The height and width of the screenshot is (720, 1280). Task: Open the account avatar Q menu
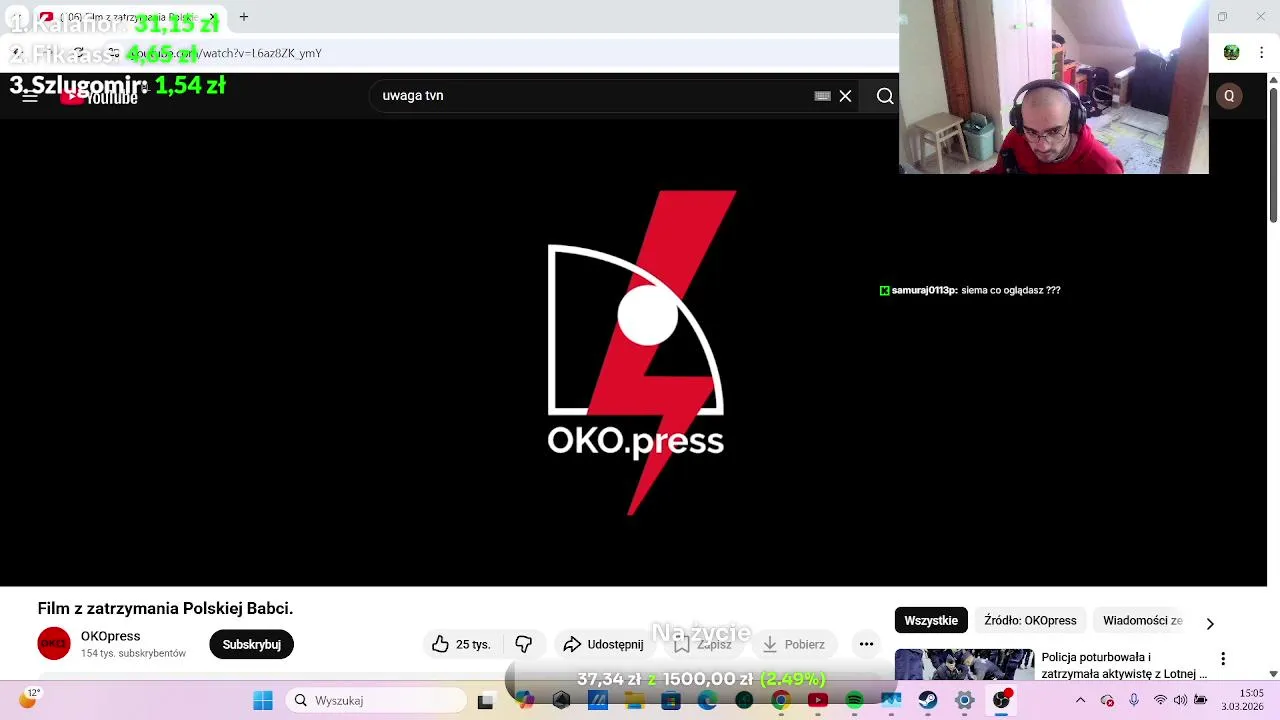(x=1229, y=96)
